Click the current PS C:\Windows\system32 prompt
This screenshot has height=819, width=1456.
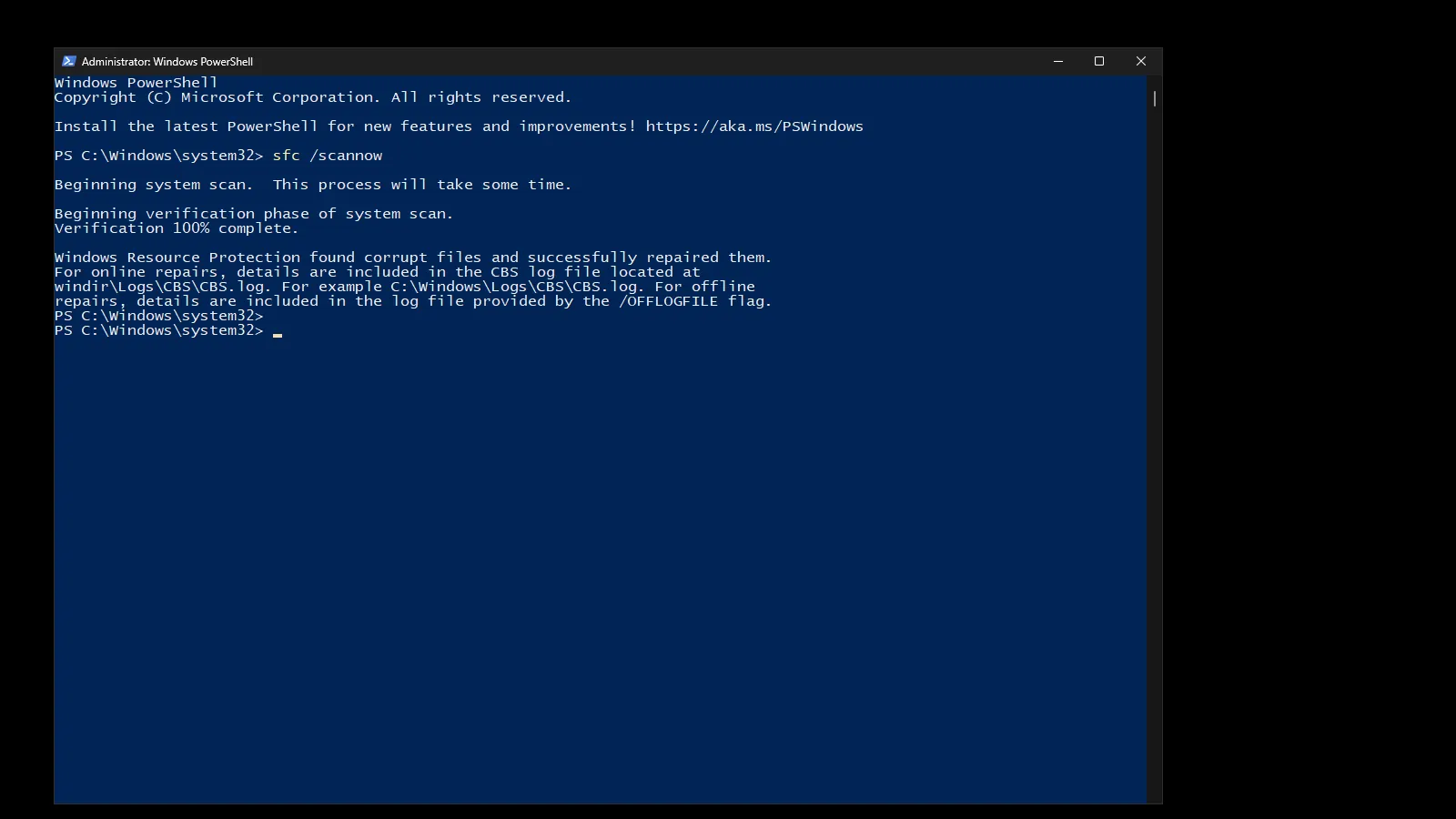(157, 330)
